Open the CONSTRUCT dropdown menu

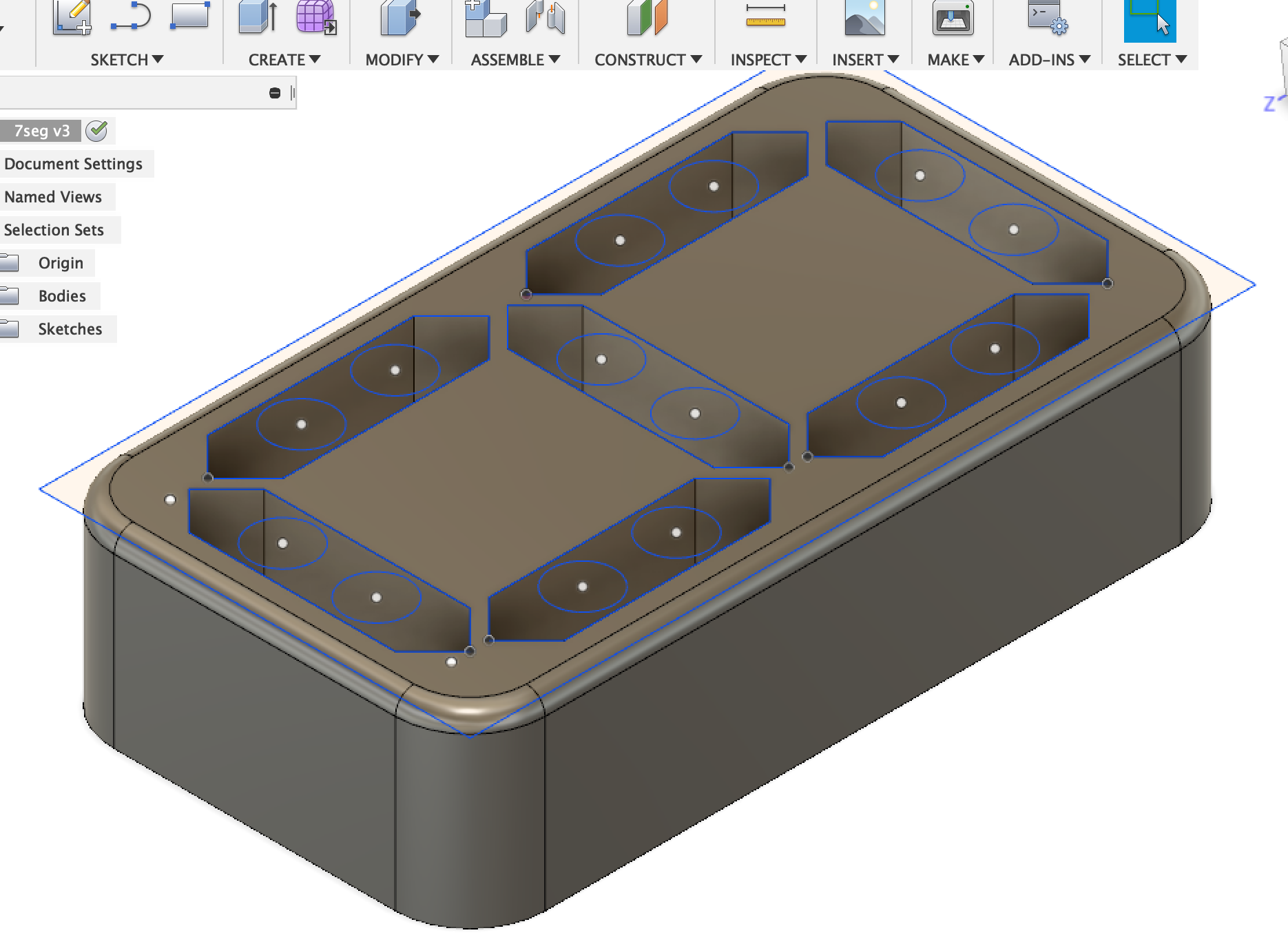click(x=648, y=60)
